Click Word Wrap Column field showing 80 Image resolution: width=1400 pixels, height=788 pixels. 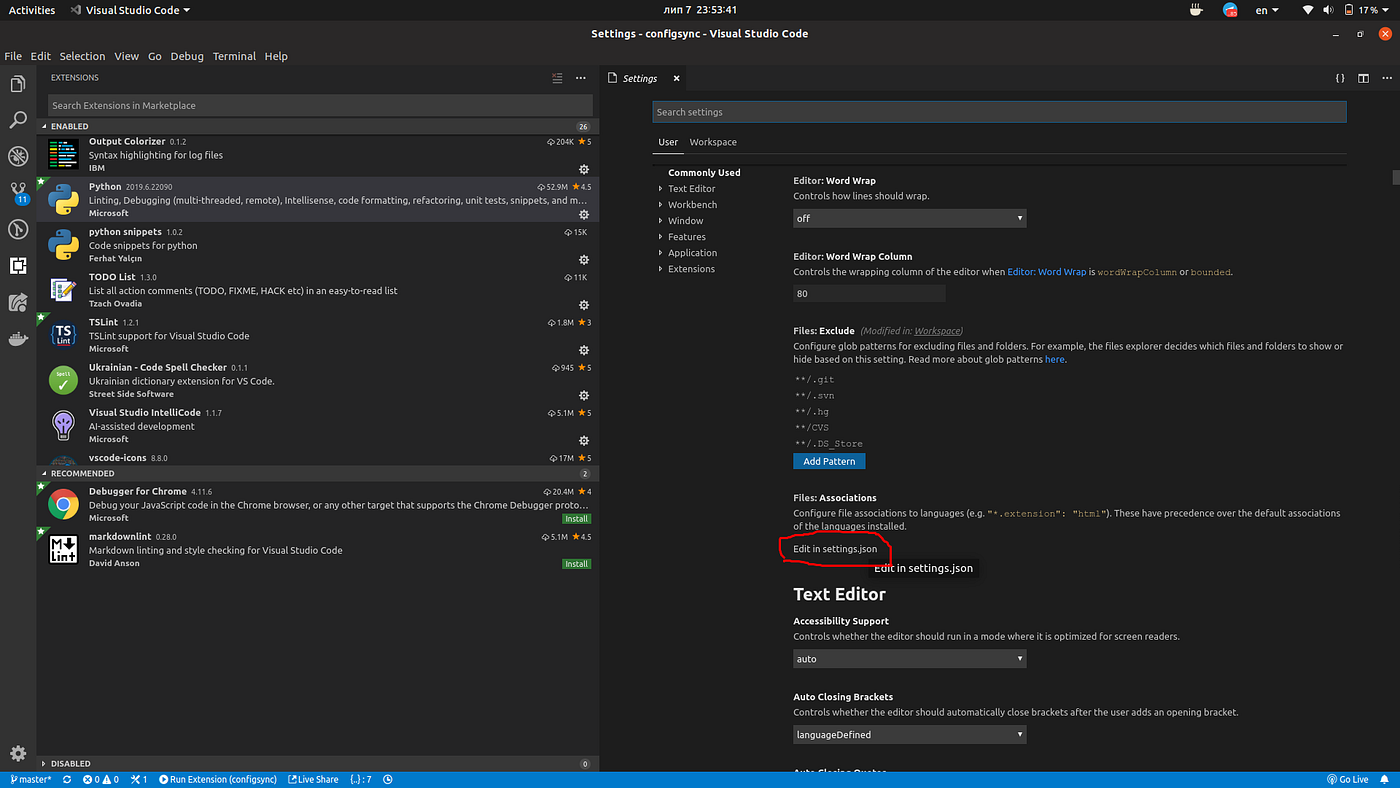[869, 294]
